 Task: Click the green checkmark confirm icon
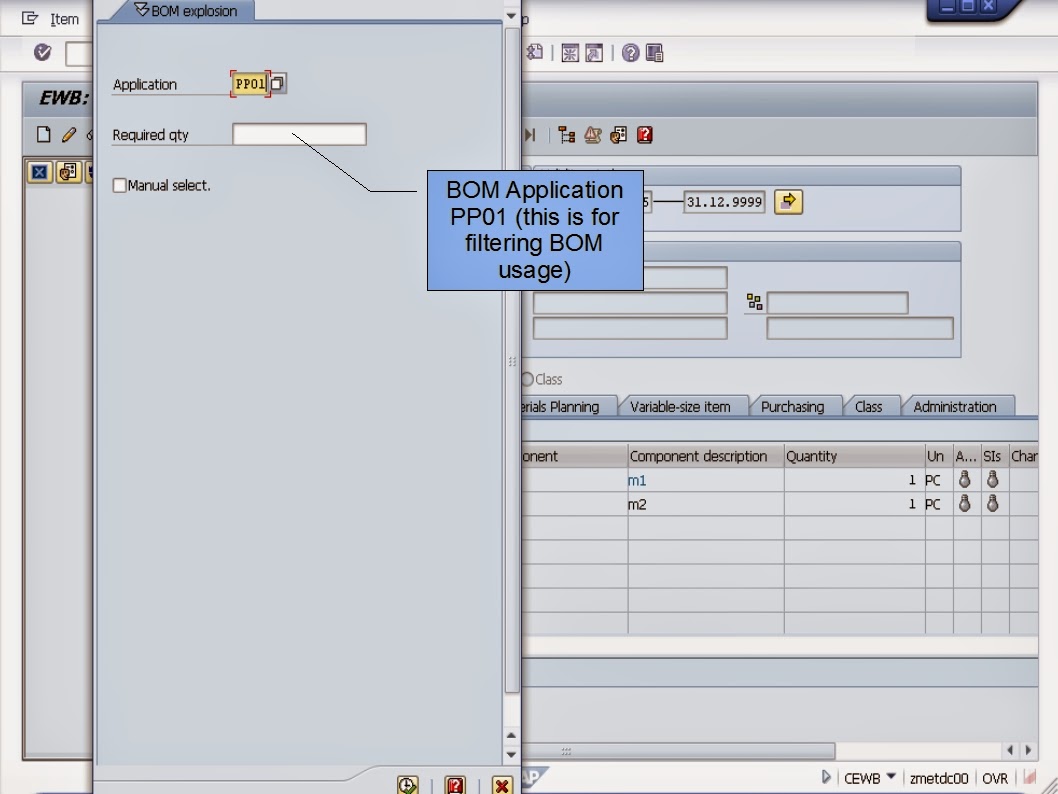coord(41,53)
